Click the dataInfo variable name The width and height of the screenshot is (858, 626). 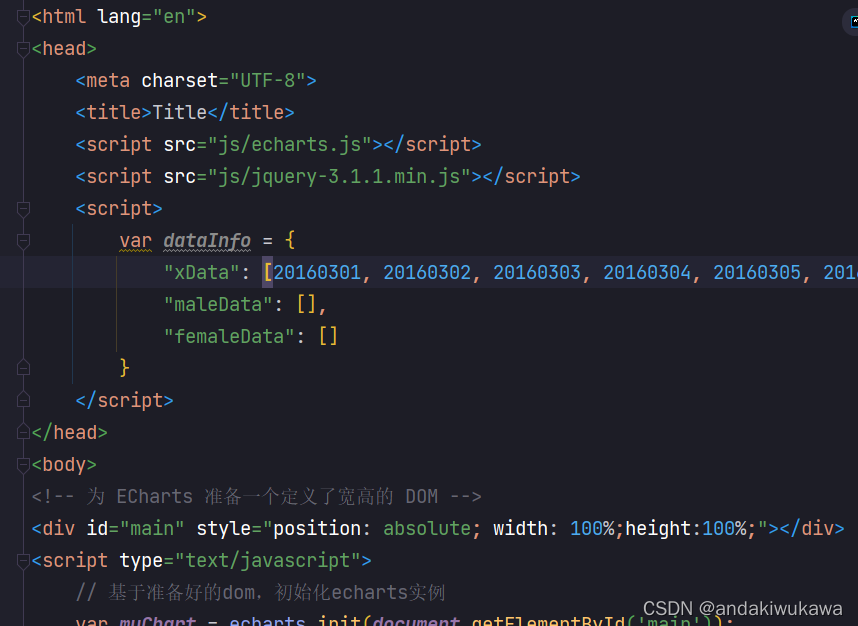[207, 241]
